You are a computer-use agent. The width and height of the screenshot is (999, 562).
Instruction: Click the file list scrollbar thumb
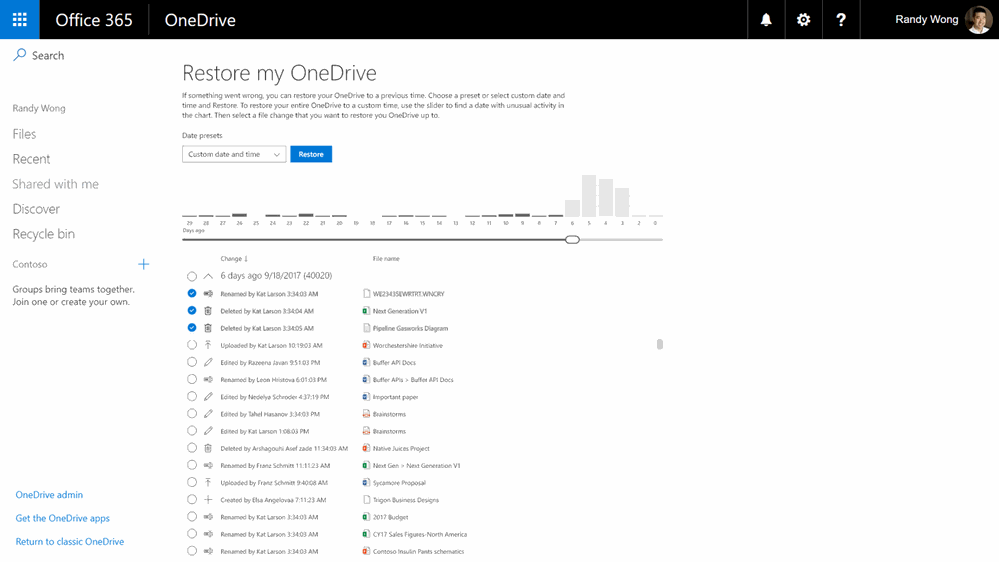(x=659, y=344)
